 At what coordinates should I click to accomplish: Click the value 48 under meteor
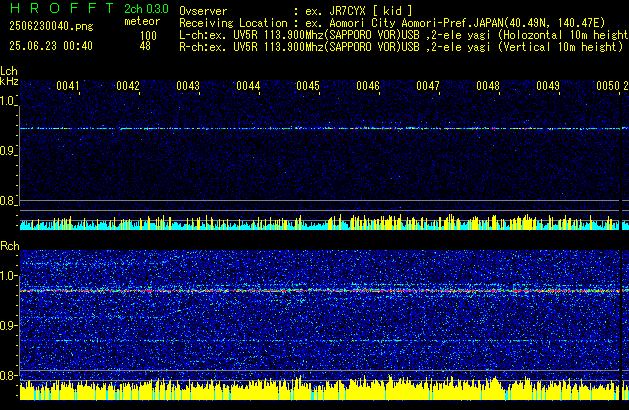pyautogui.click(x=145, y=46)
